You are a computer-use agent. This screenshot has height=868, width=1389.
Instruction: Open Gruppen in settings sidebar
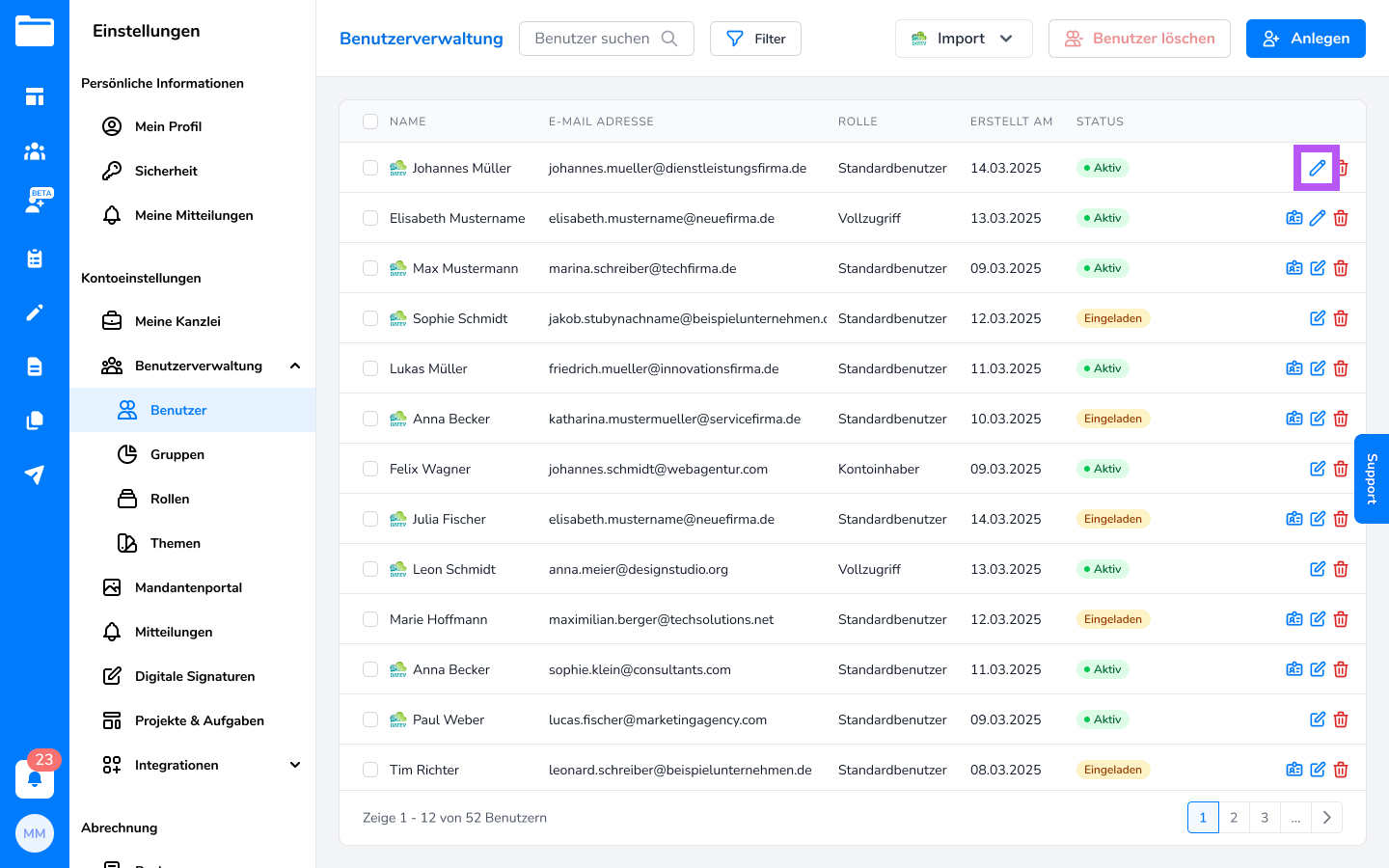click(177, 454)
